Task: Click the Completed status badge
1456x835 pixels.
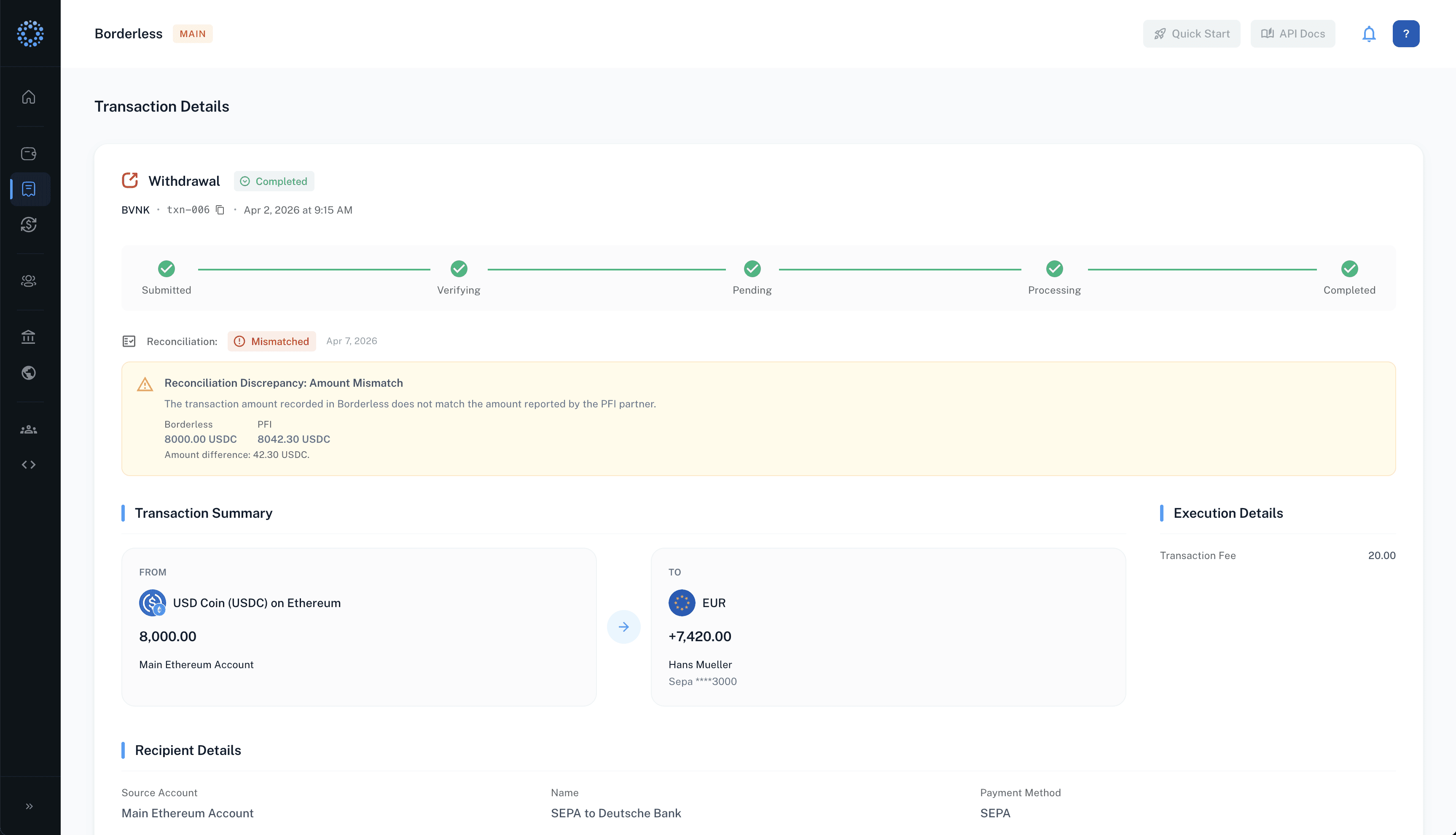Action: coord(274,181)
